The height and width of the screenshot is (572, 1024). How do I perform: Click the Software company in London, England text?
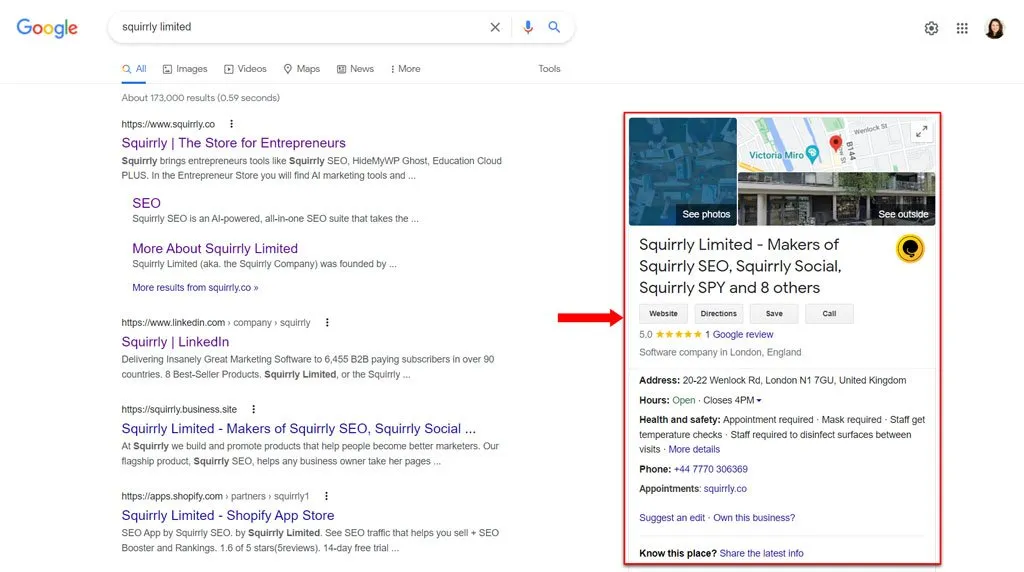(720, 352)
